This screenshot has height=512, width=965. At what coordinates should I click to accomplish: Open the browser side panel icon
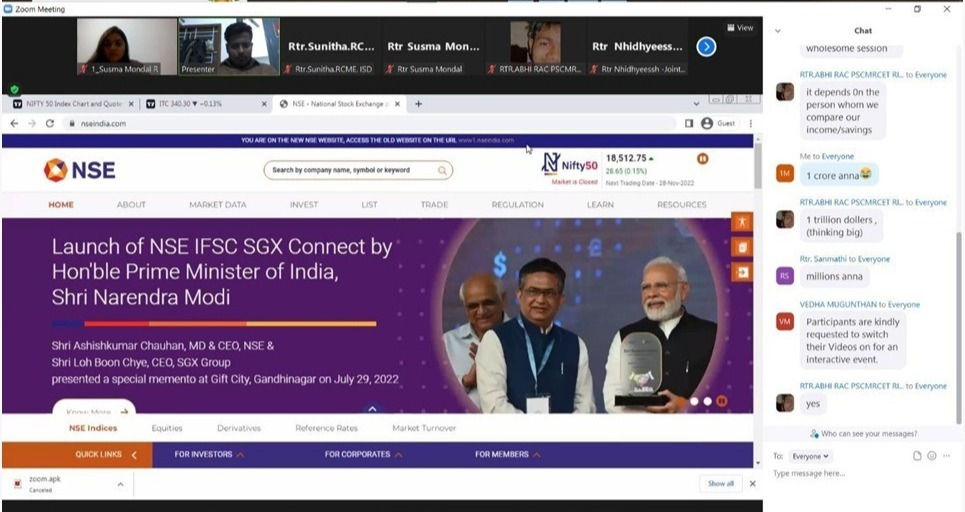(x=689, y=124)
